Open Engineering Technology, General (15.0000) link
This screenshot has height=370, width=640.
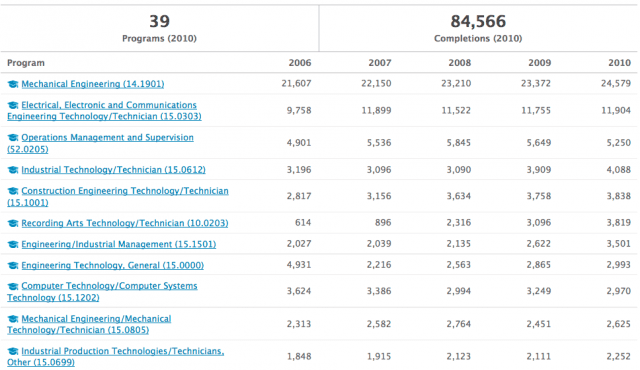coord(113,266)
